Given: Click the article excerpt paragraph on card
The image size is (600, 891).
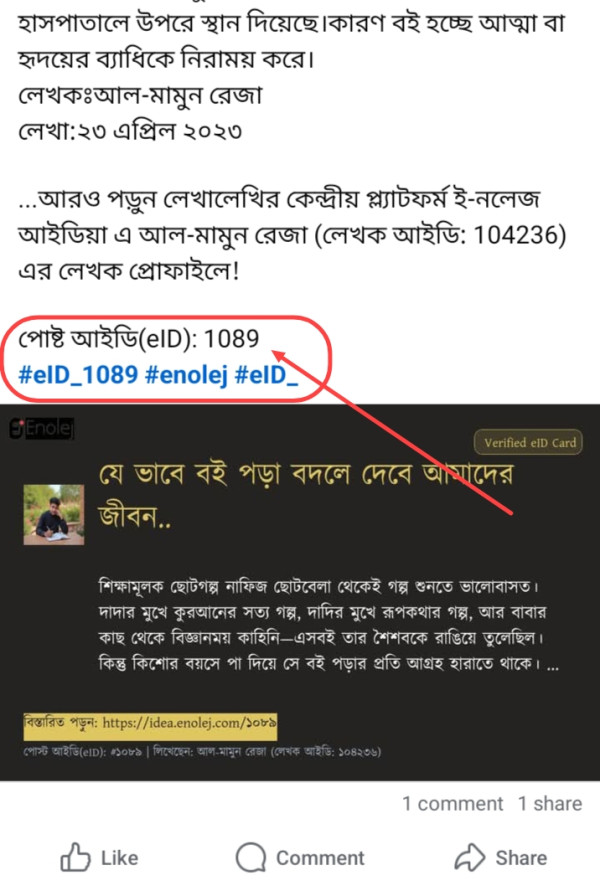Looking at the screenshot, I should (328, 625).
